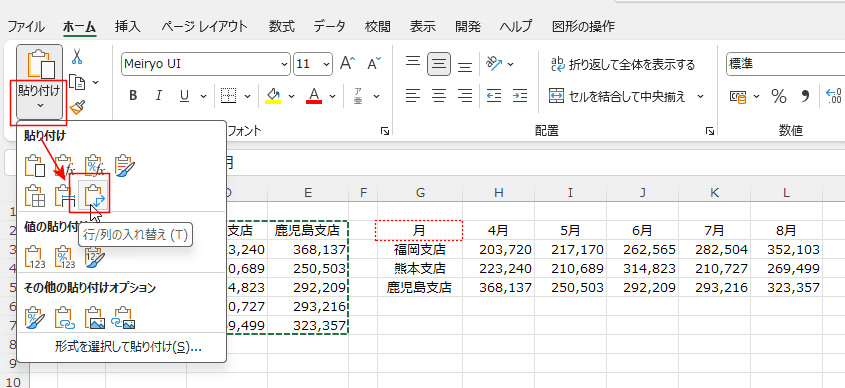Choose Keep Source Column Widths paste icon
The height and width of the screenshot is (388, 845).
[x=64, y=195]
